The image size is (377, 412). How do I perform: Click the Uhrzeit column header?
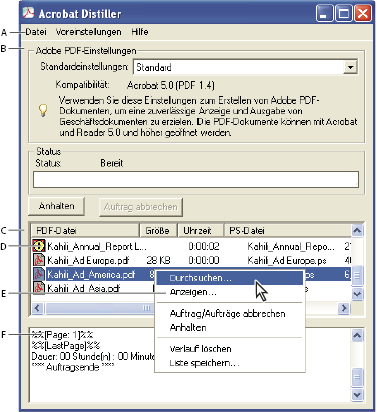(x=200, y=230)
